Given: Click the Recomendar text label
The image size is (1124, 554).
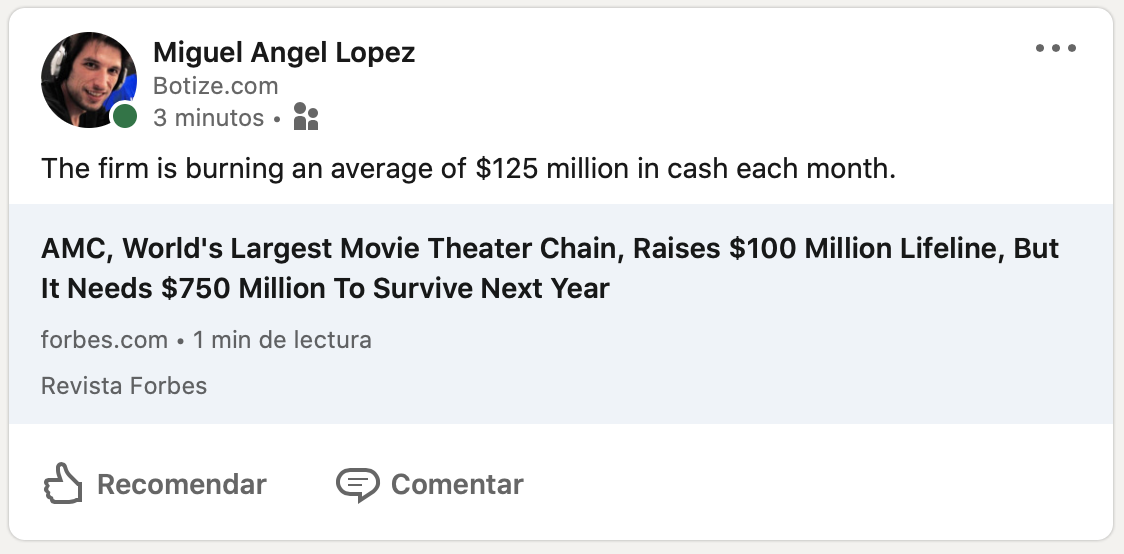Looking at the screenshot, I should 181,484.
